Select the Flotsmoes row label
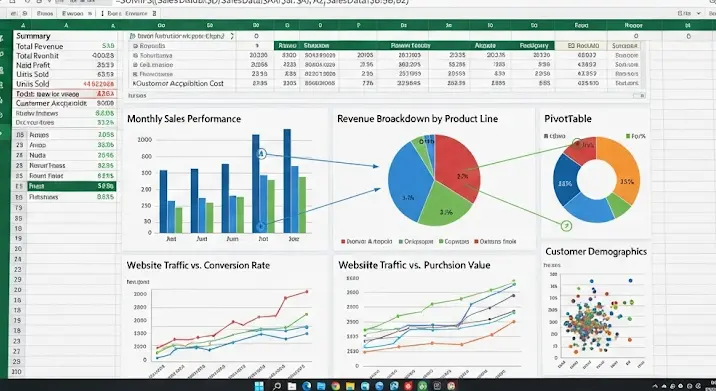This screenshot has width=716, height=391. pos(44,197)
